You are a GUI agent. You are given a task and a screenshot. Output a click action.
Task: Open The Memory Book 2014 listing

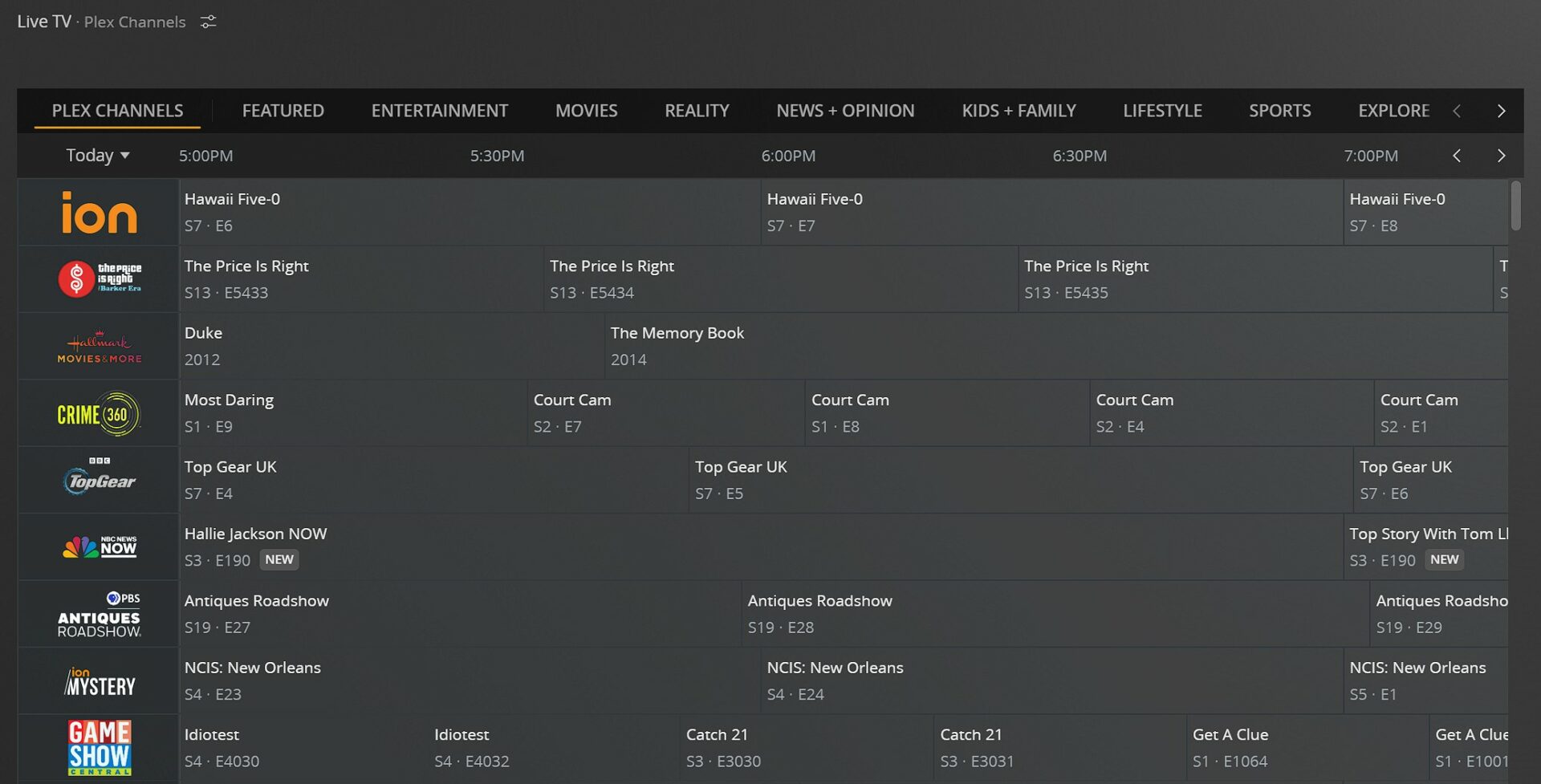(x=1056, y=346)
